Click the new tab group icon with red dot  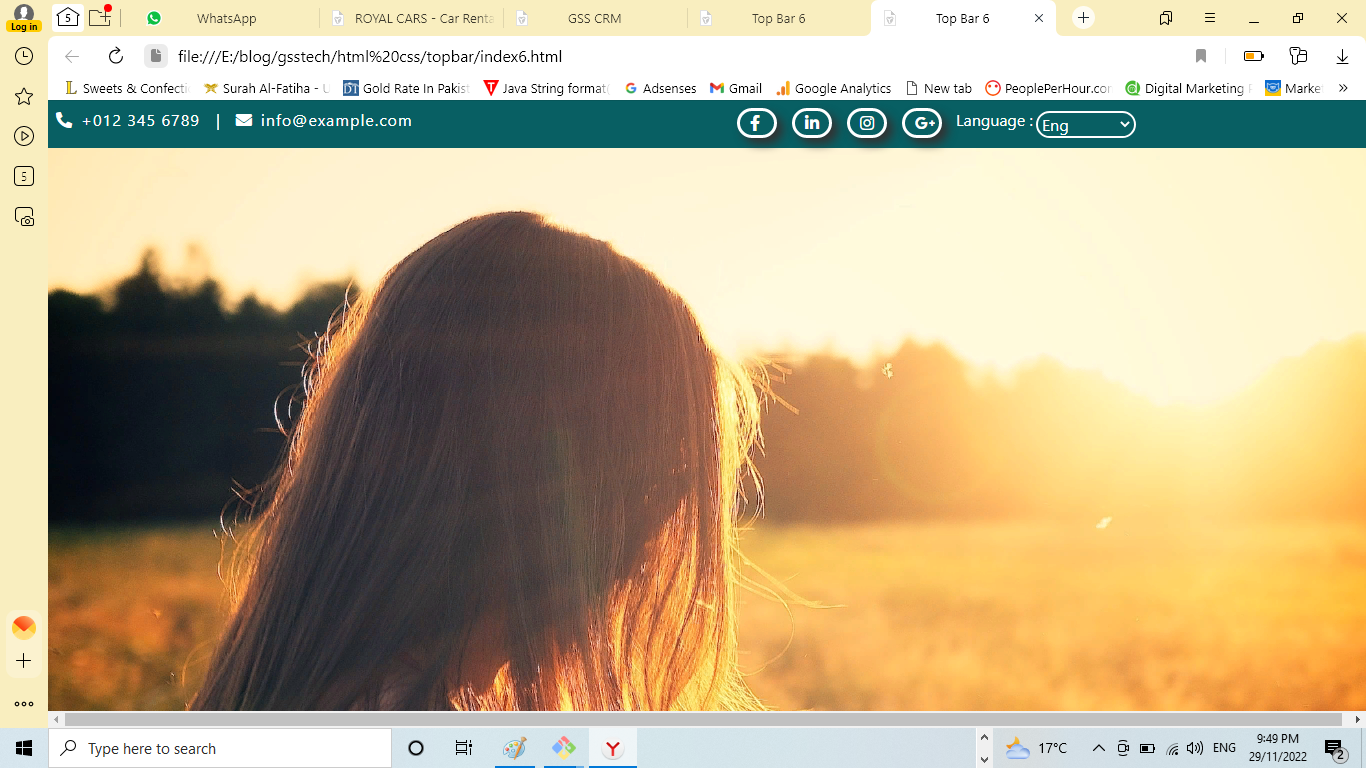[x=99, y=17]
